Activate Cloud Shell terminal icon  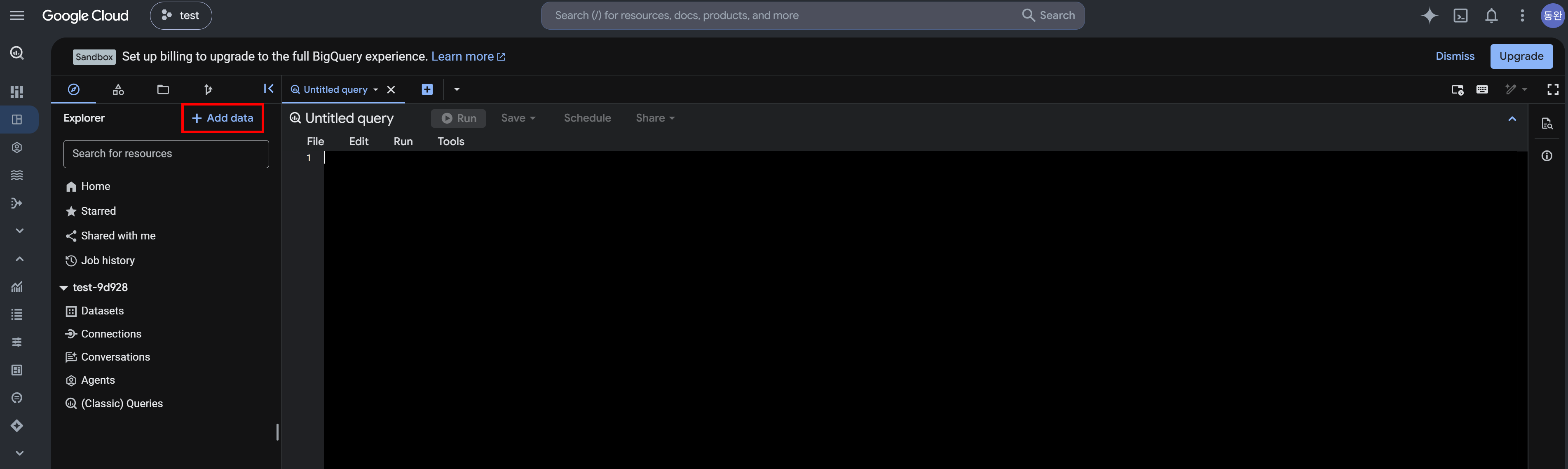pos(1460,15)
